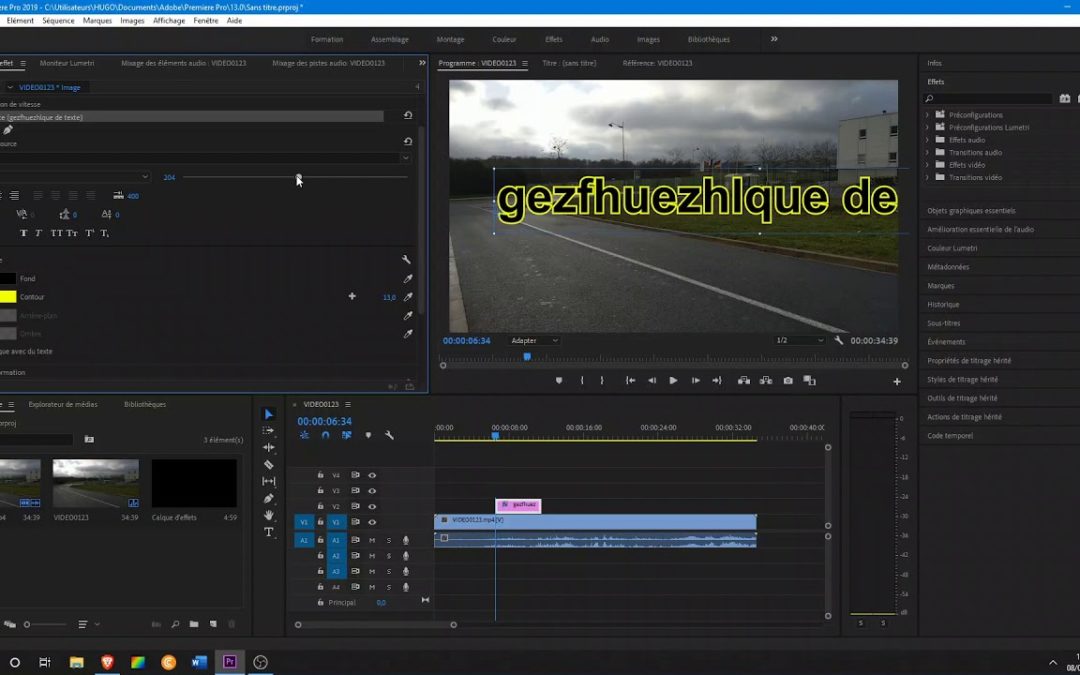This screenshot has width=1080, height=675.
Task: Open the VIDEO0123 timeline panel menu
Action: (x=347, y=405)
